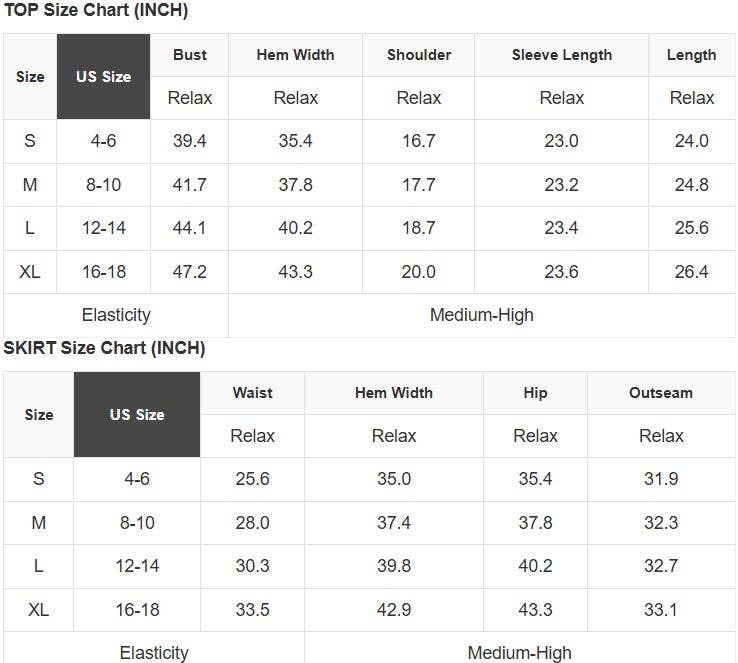Click the TOP Size Chart (INCH) heading

pyautogui.click(x=96, y=11)
